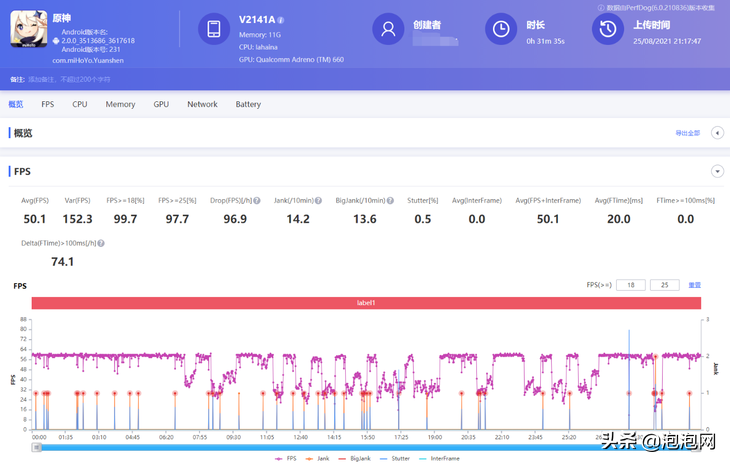Toggle BigJank series in chart legend
The image size is (730, 464).
354,458
